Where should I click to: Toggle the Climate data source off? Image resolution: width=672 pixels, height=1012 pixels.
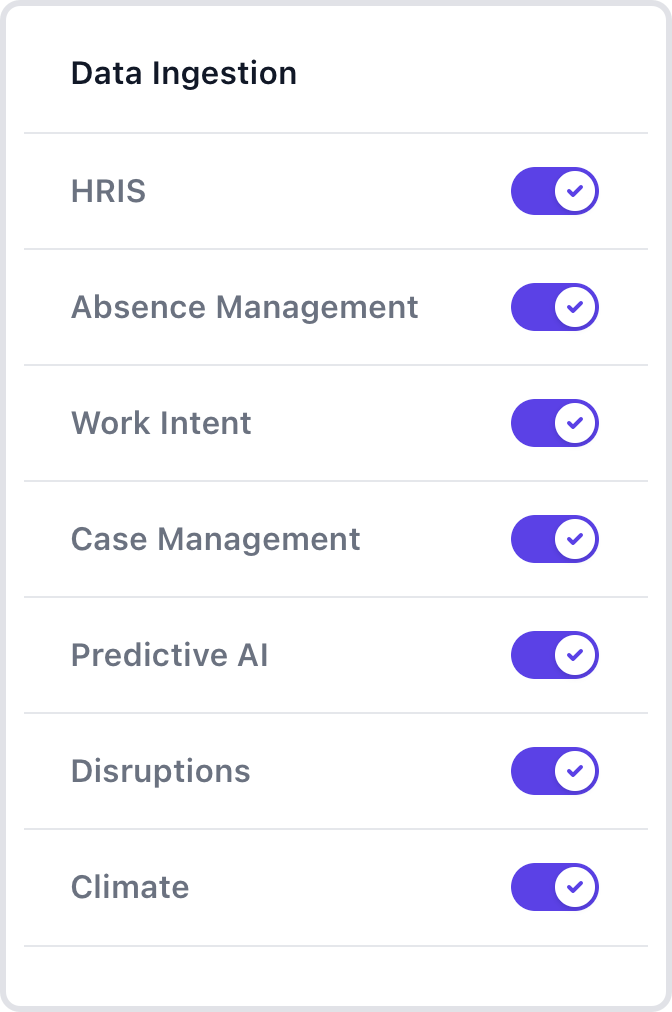[x=554, y=887]
